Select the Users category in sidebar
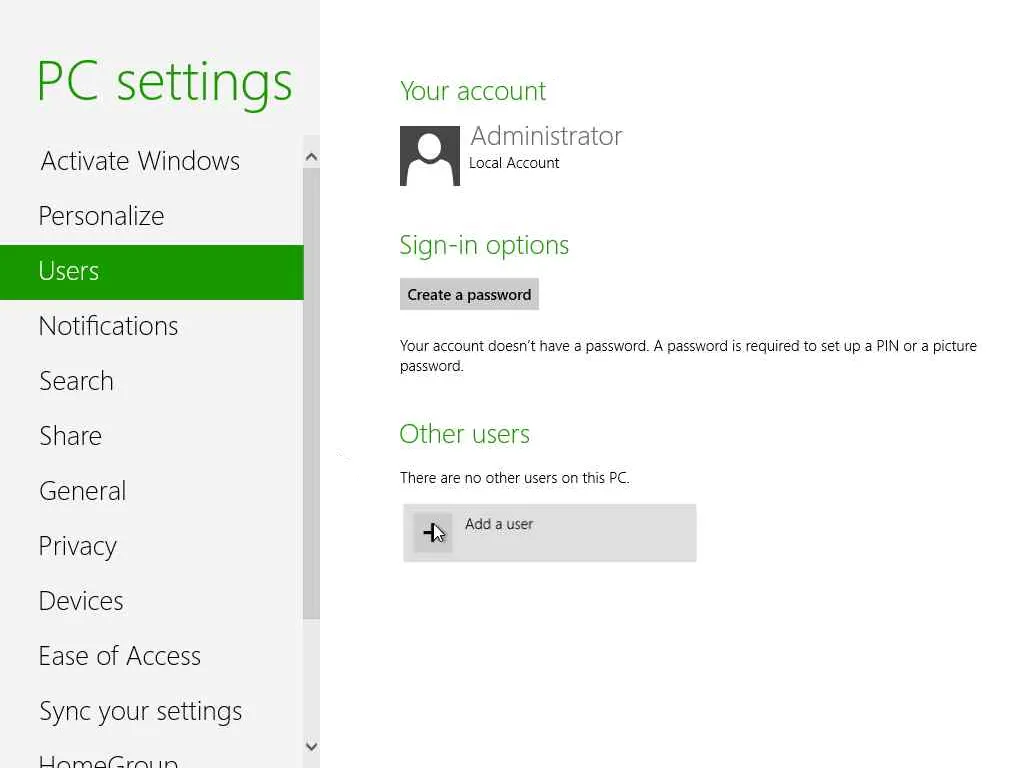 coord(69,271)
